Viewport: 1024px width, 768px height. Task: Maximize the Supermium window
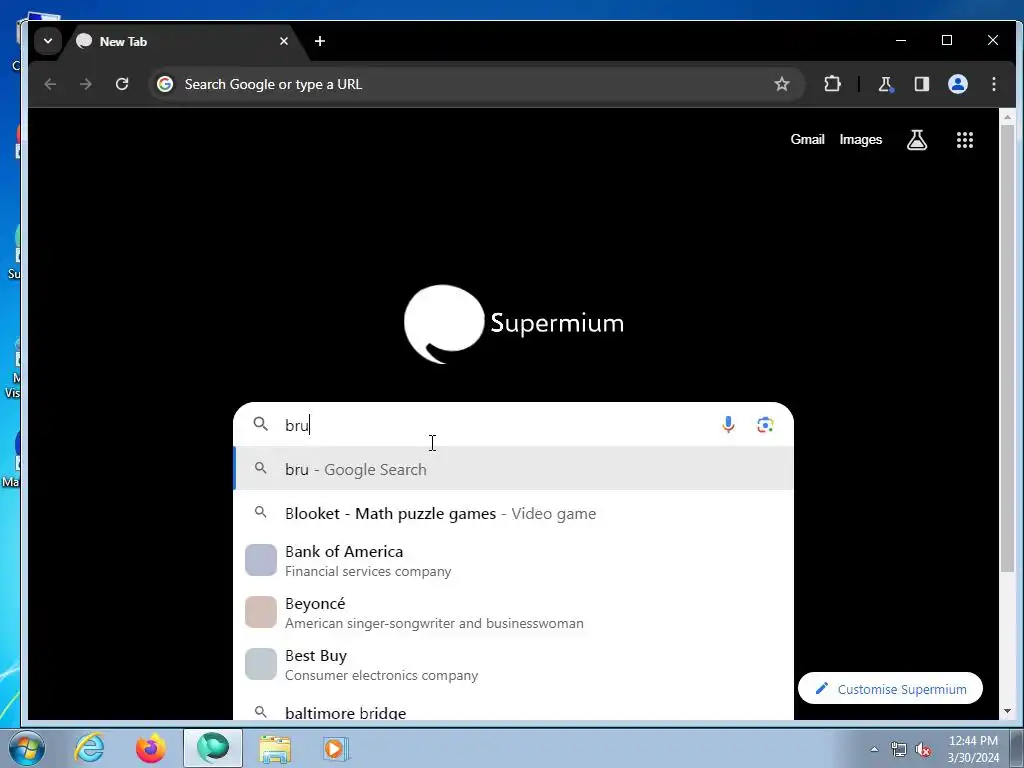click(947, 40)
